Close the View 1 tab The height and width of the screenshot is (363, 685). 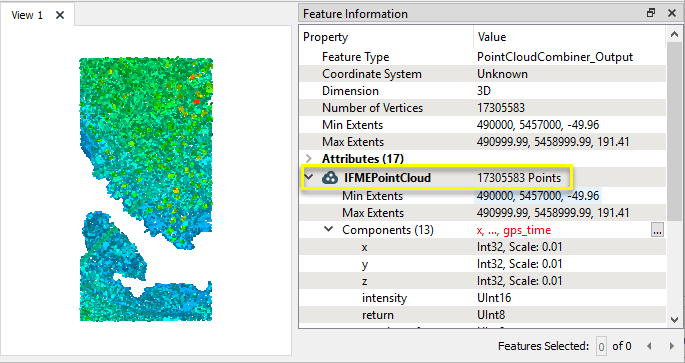(x=60, y=15)
